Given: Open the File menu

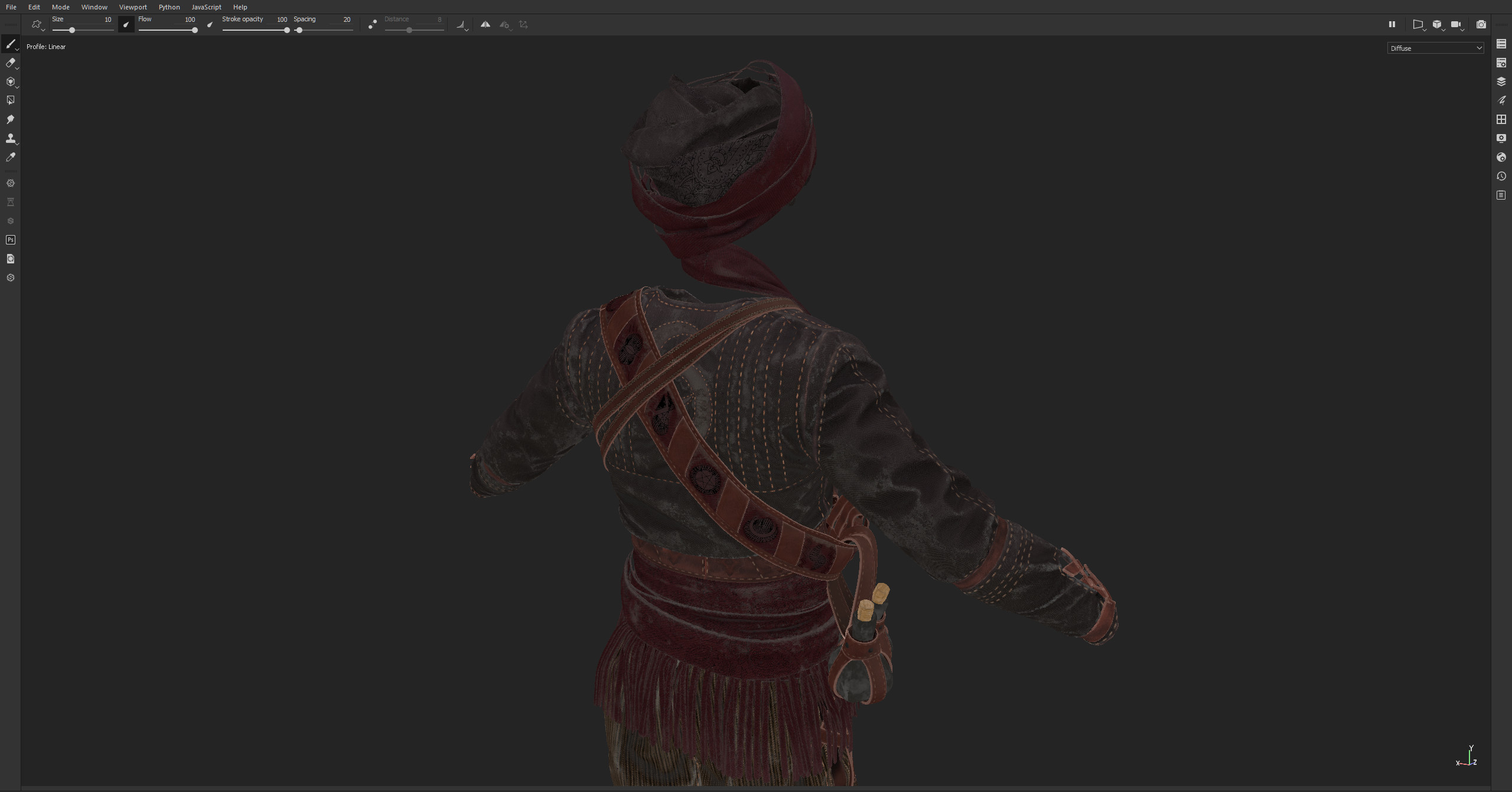Looking at the screenshot, I should click(x=11, y=7).
